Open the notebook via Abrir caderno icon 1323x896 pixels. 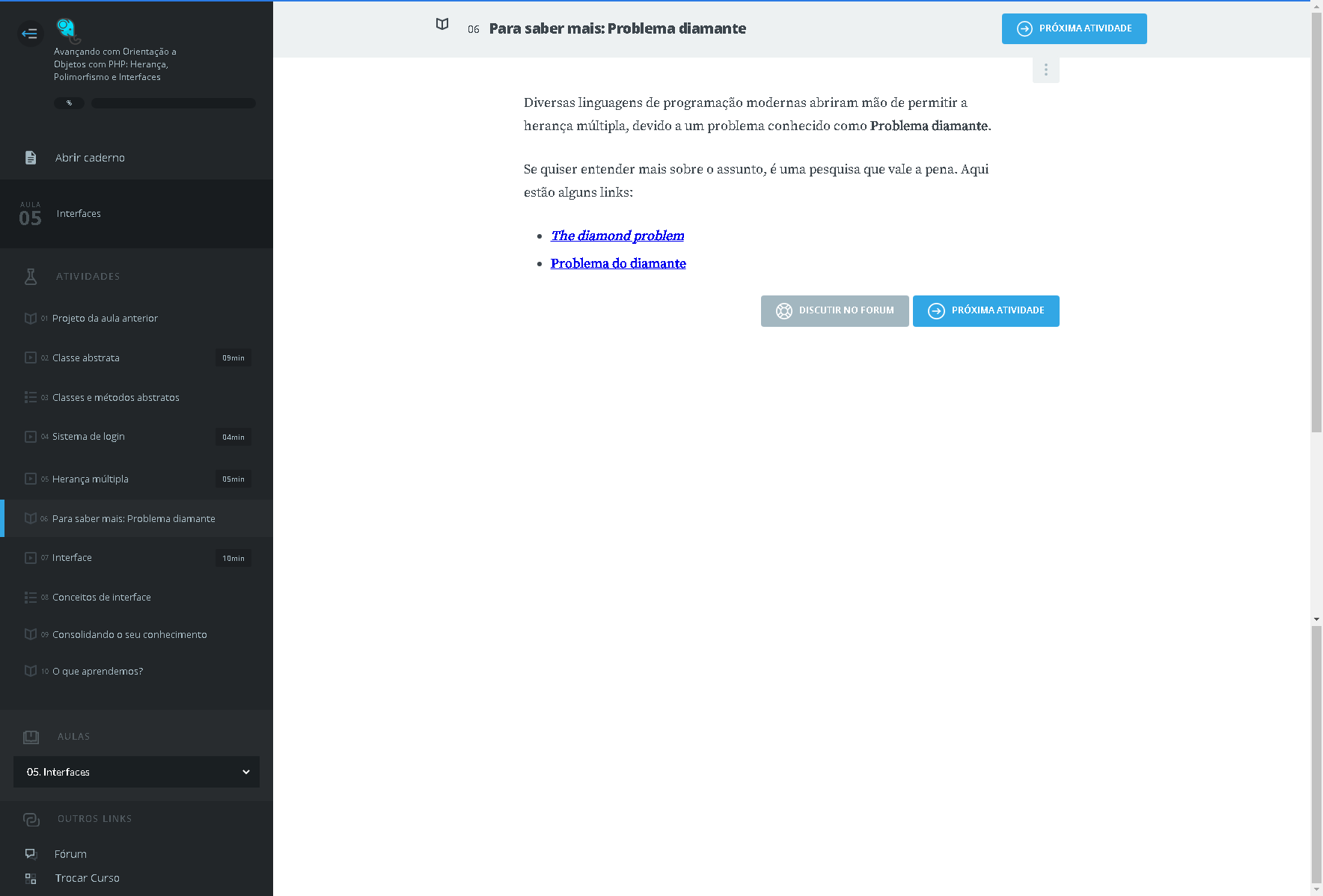coord(31,158)
